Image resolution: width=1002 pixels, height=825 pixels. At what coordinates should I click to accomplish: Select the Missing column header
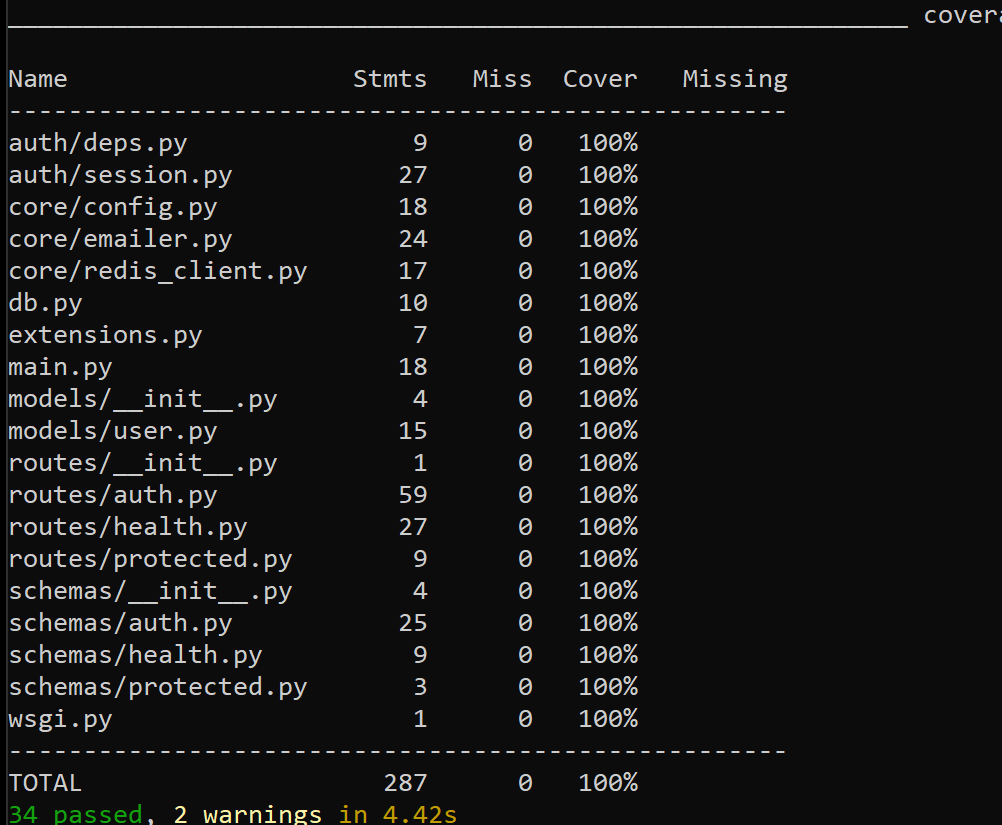[734, 78]
